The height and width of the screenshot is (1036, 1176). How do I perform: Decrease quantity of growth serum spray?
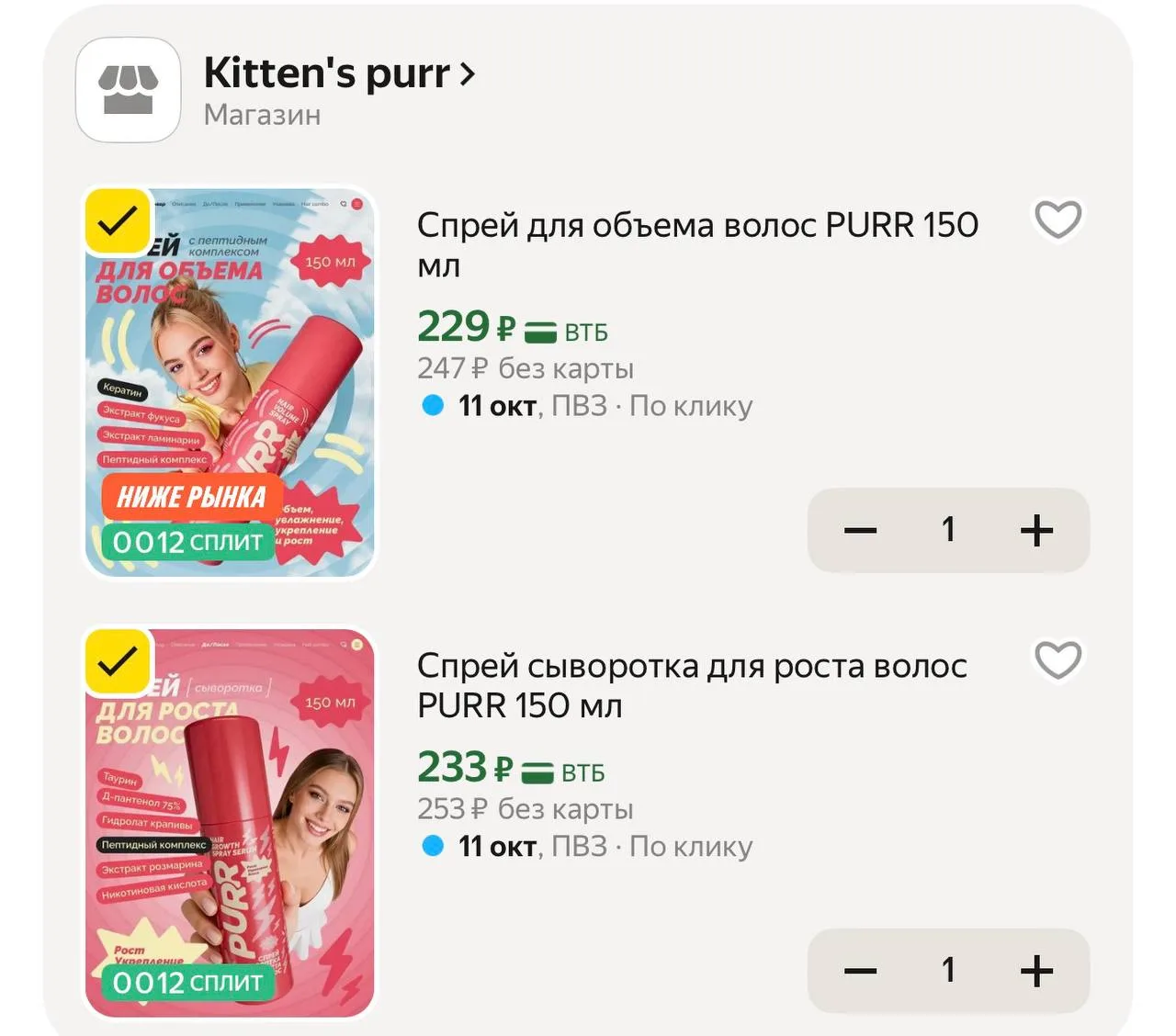point(860,971)
